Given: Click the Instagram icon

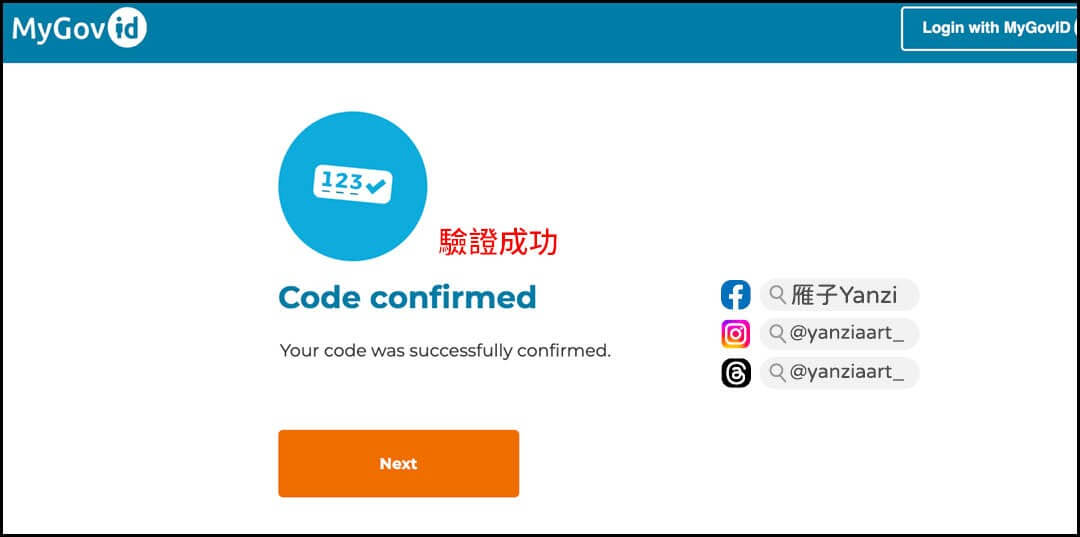Looking at the screenshot, I should click(x=736, y=335).
